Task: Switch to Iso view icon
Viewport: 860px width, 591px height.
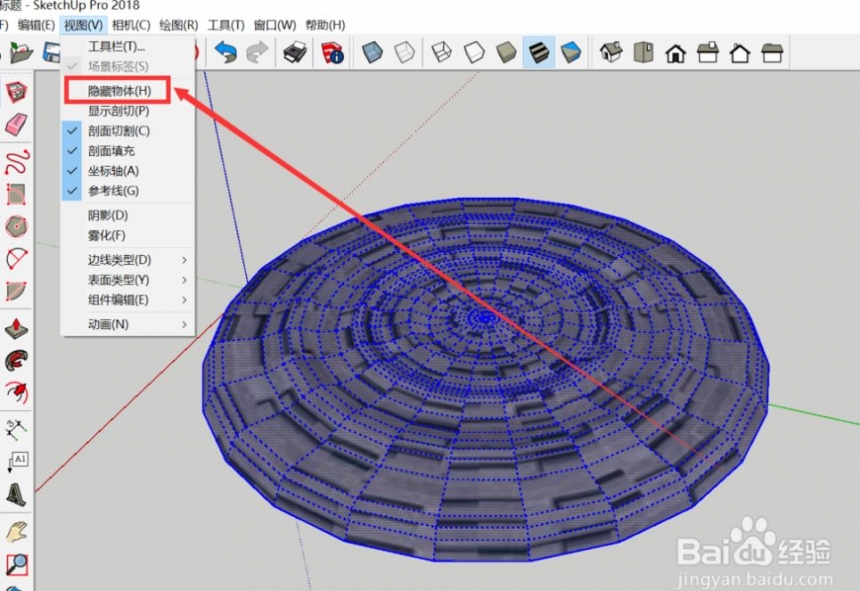Action: pos(611,53)
